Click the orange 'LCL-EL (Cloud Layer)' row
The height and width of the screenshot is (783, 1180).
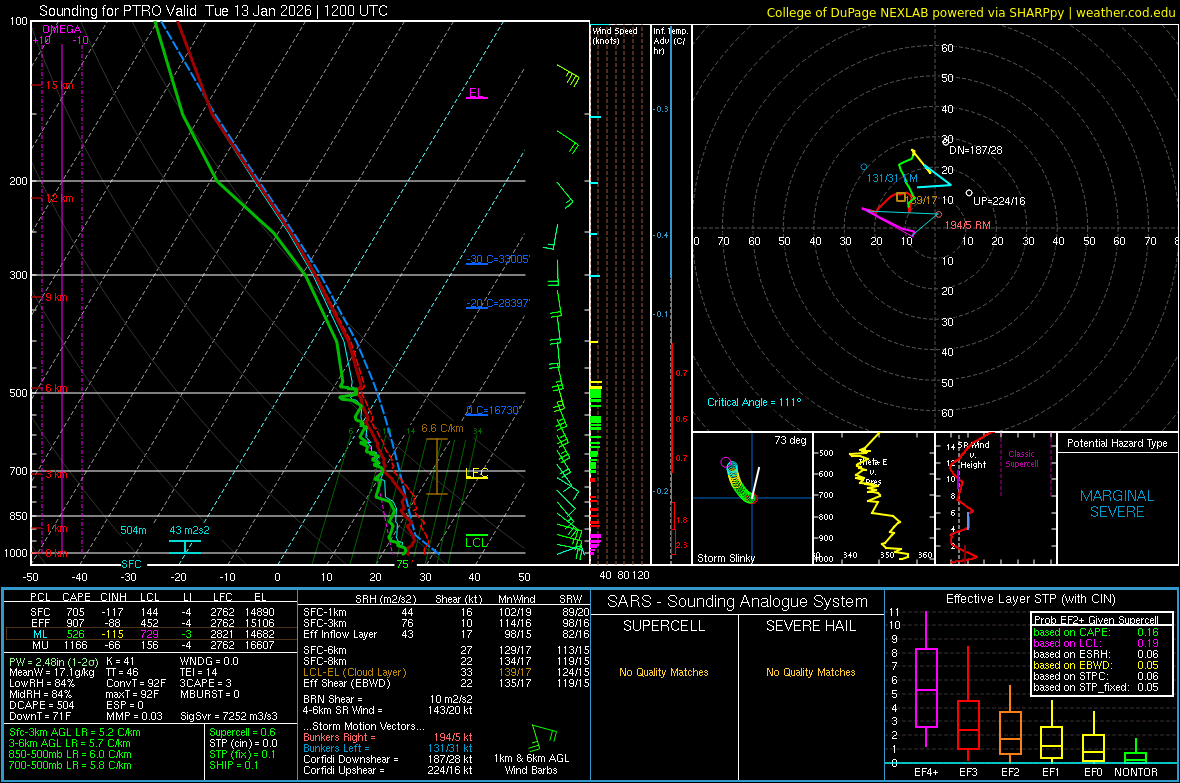[x=354, y=672]
